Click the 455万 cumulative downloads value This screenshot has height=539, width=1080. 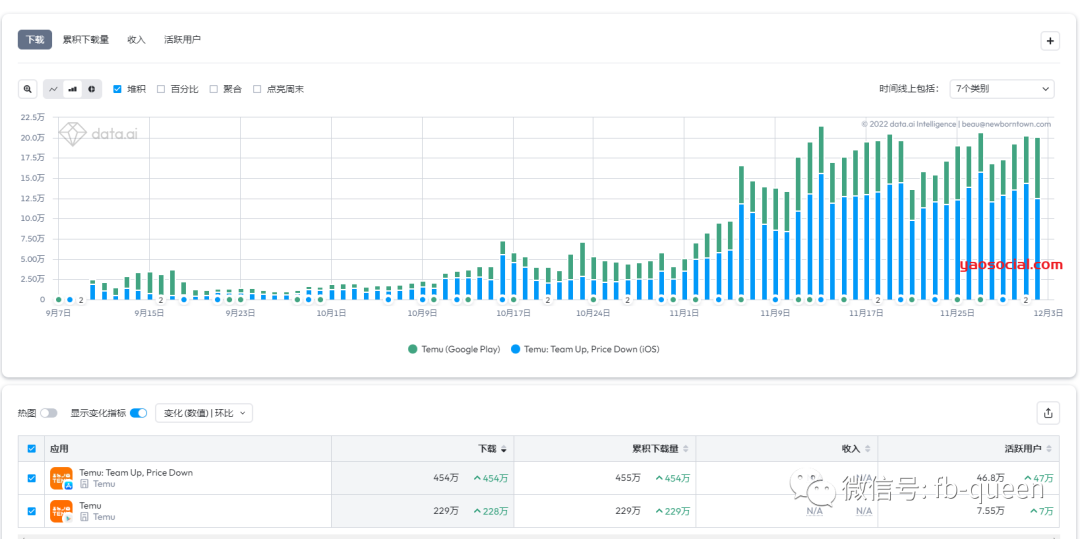coord(627,478)
